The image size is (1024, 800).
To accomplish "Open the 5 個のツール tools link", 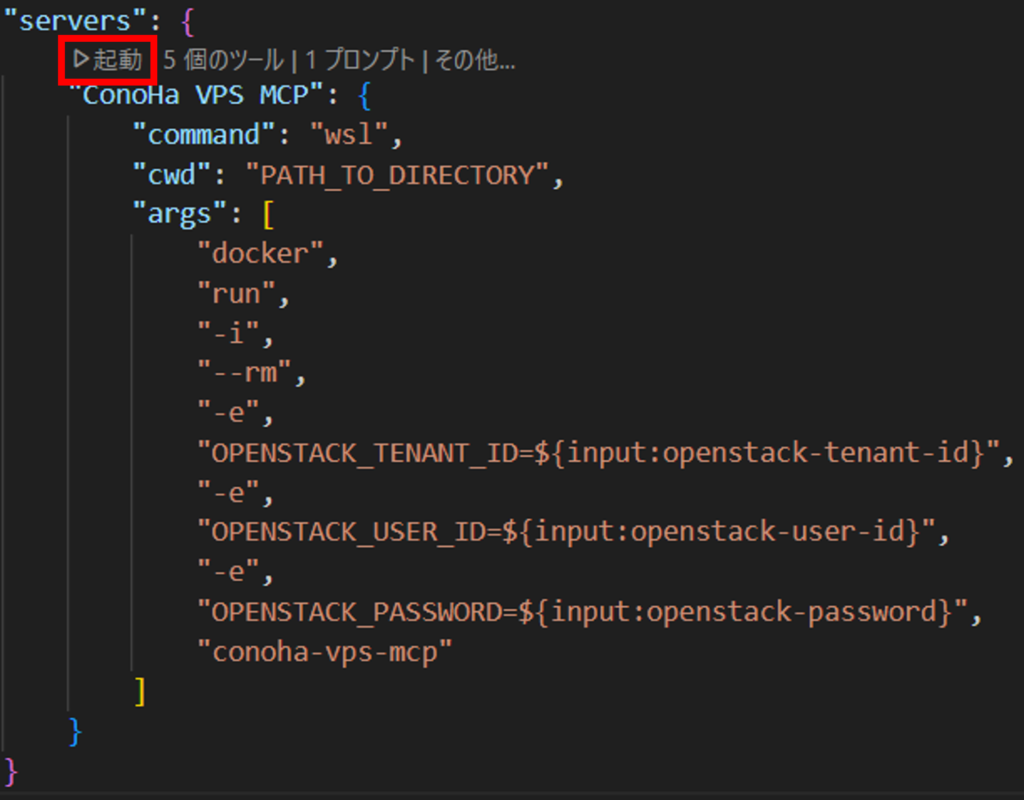I will click(x=224, y=60).
